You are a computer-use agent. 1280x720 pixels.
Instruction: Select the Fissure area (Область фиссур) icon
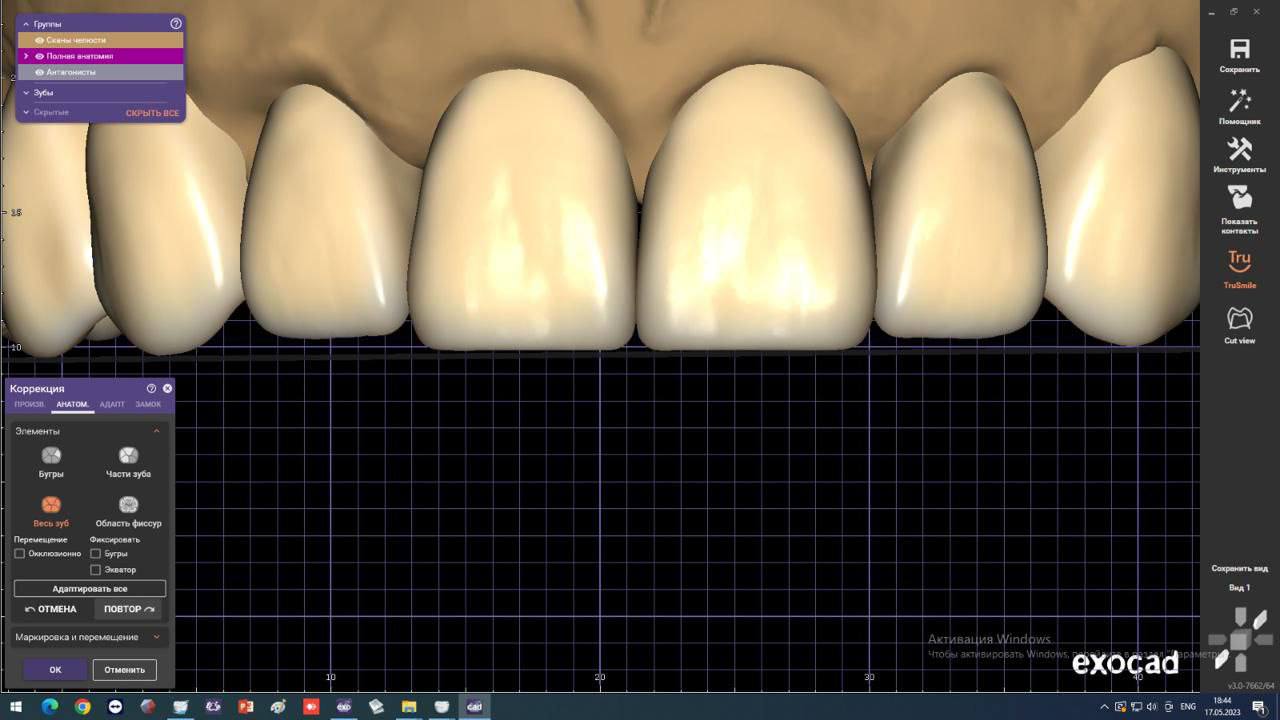click(x=128, y=505)
